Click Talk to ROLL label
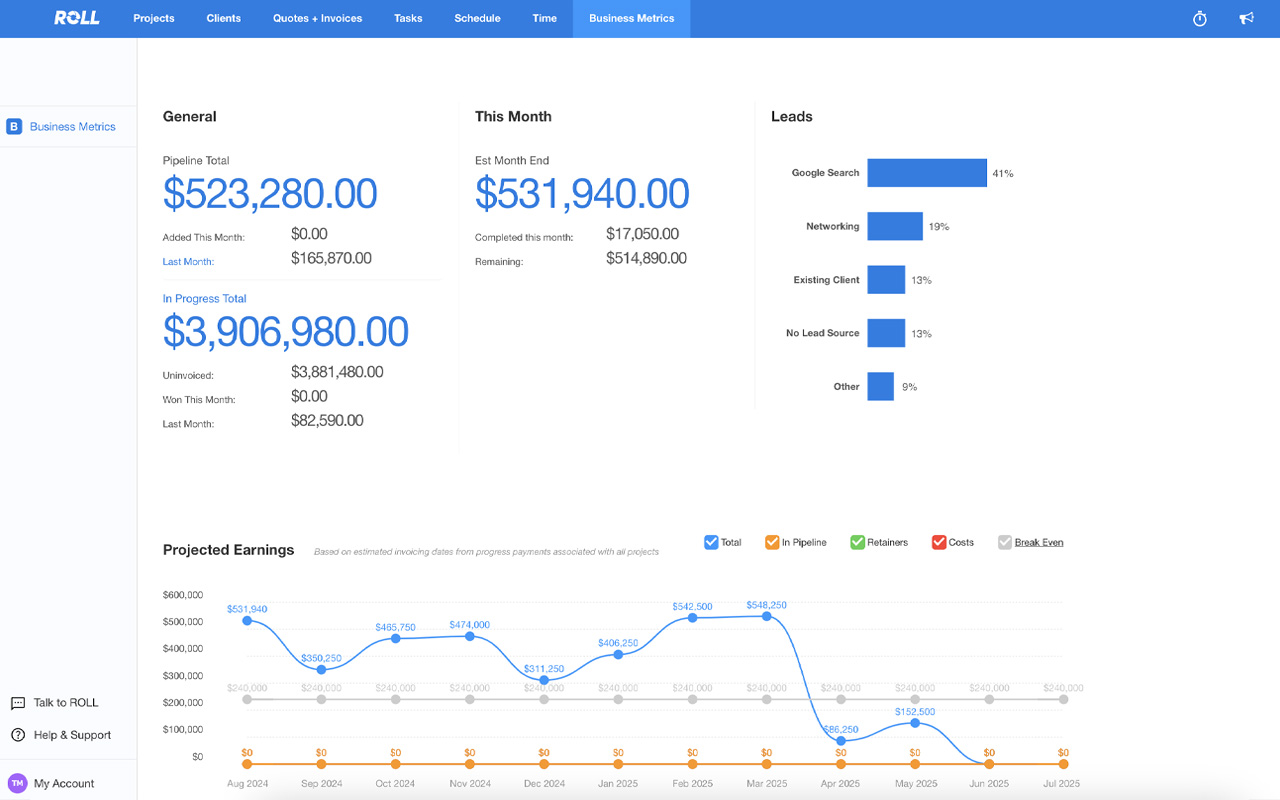 click(x=66, y=703)
